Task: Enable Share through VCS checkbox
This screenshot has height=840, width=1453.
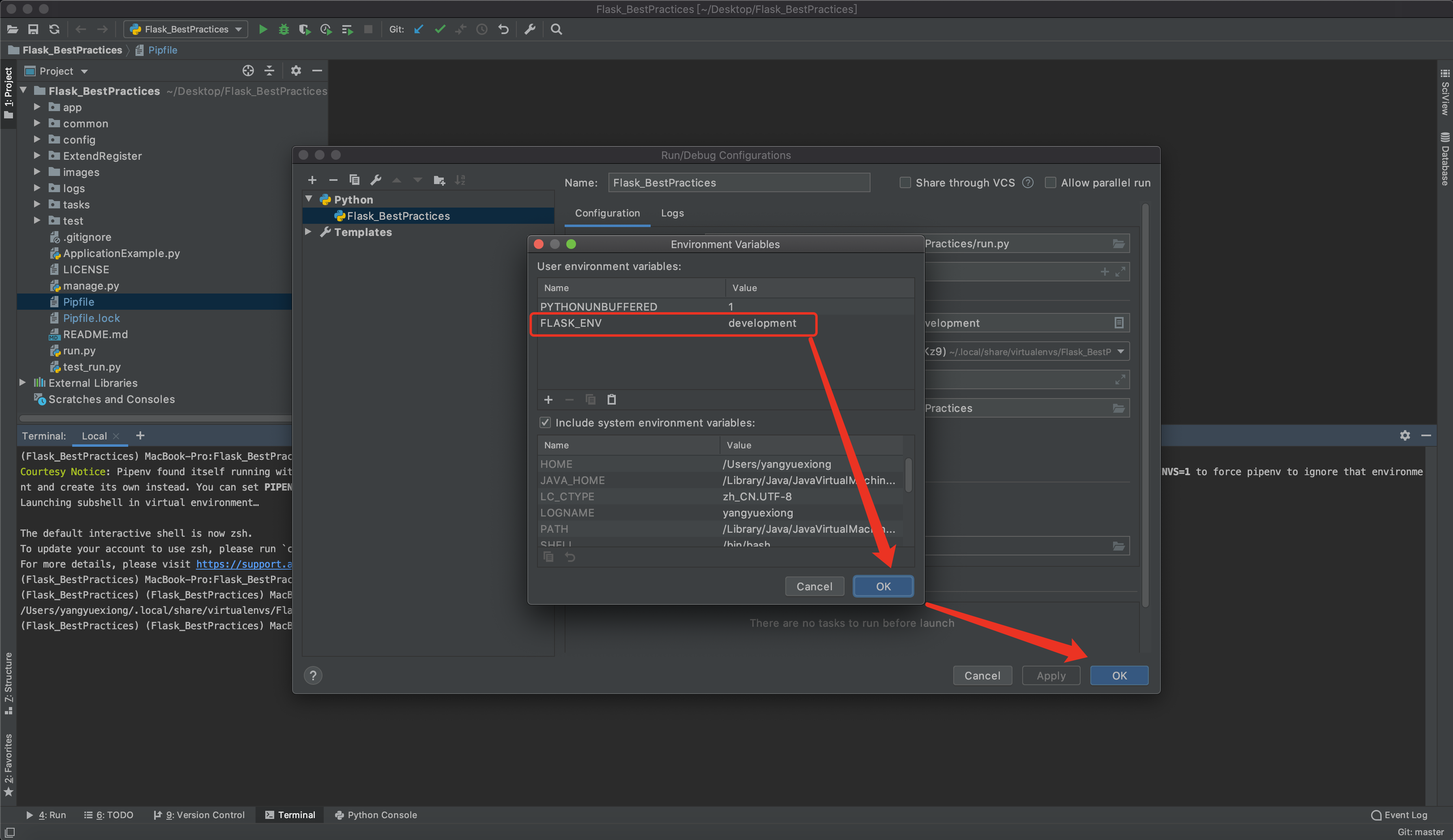Action: pos(905,182)
